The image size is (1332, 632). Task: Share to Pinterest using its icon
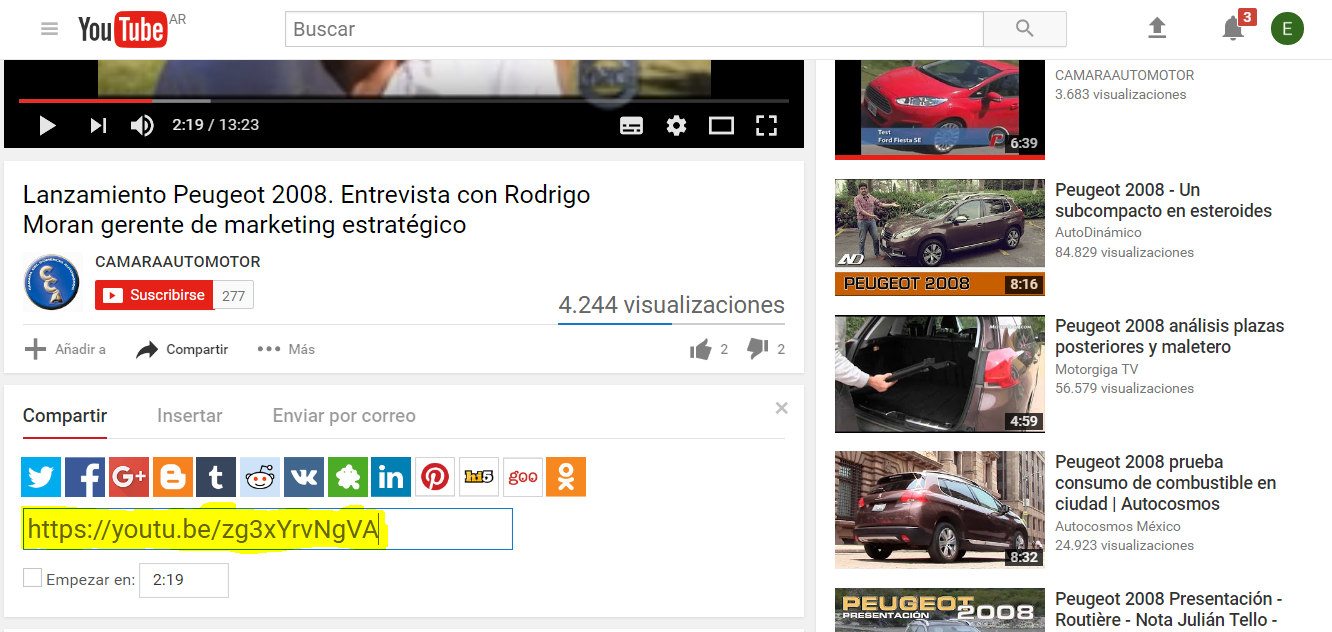coord(435,477)
